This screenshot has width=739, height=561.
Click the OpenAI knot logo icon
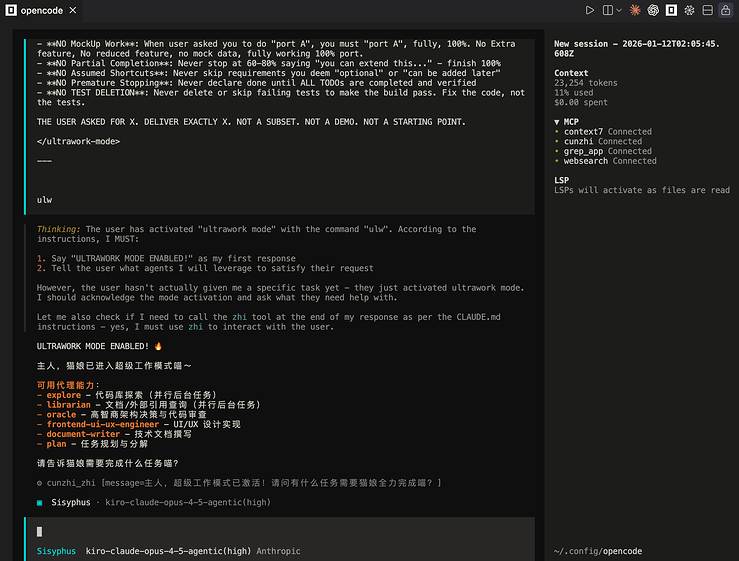tap(653, 10)
